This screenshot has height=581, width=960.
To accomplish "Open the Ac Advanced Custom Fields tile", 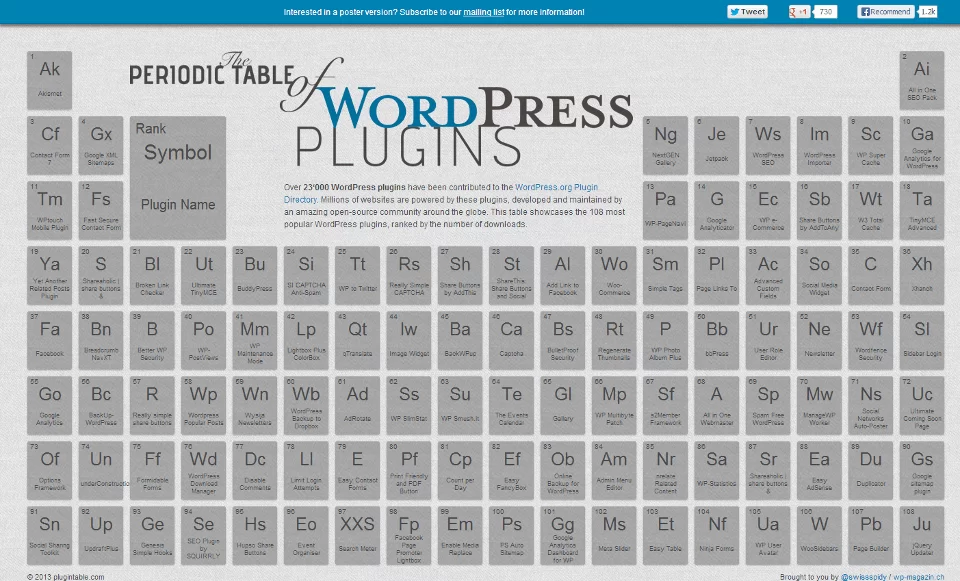I will tap(768, 276).
